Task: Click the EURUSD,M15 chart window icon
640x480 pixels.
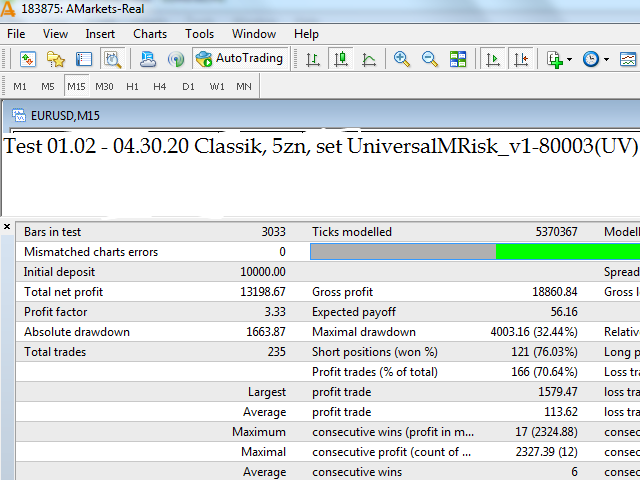Action: click(18, 116)
